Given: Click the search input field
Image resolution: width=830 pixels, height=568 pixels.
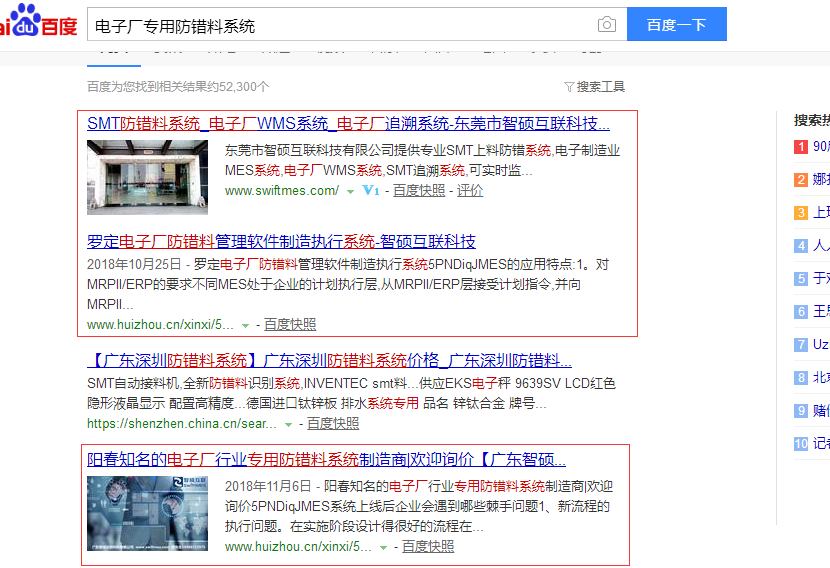Looking at the screenshot, I should [x=340, y=25].
